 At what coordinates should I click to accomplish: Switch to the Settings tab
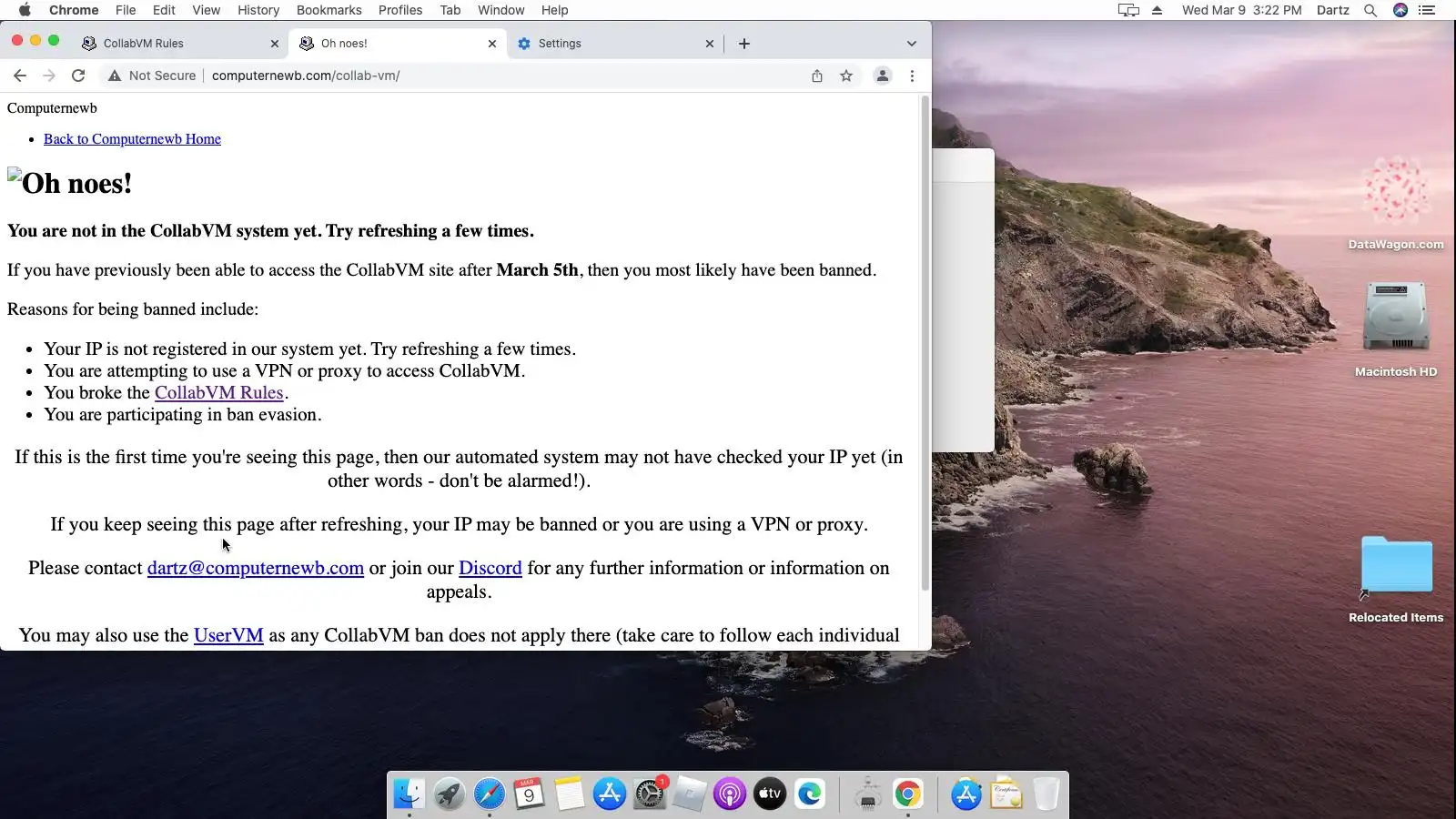pyautogui.click(x=615, y=44)
